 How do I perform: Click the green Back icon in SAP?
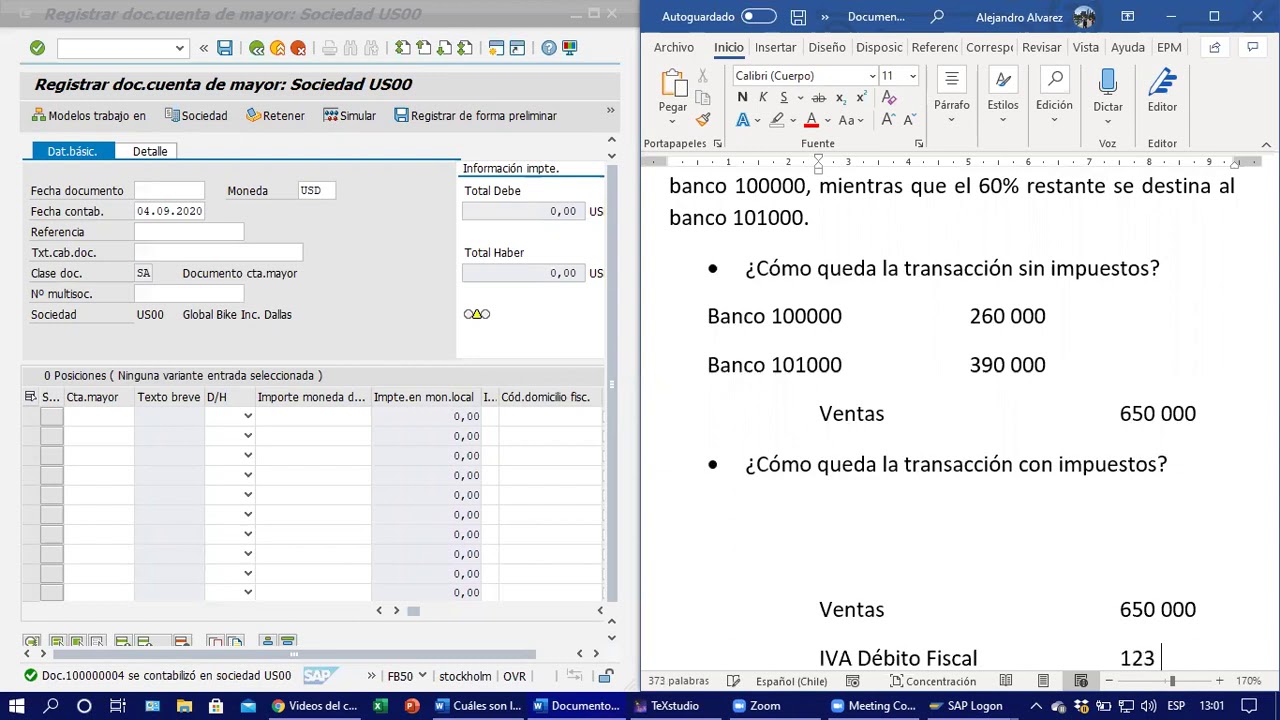point(257,48)
